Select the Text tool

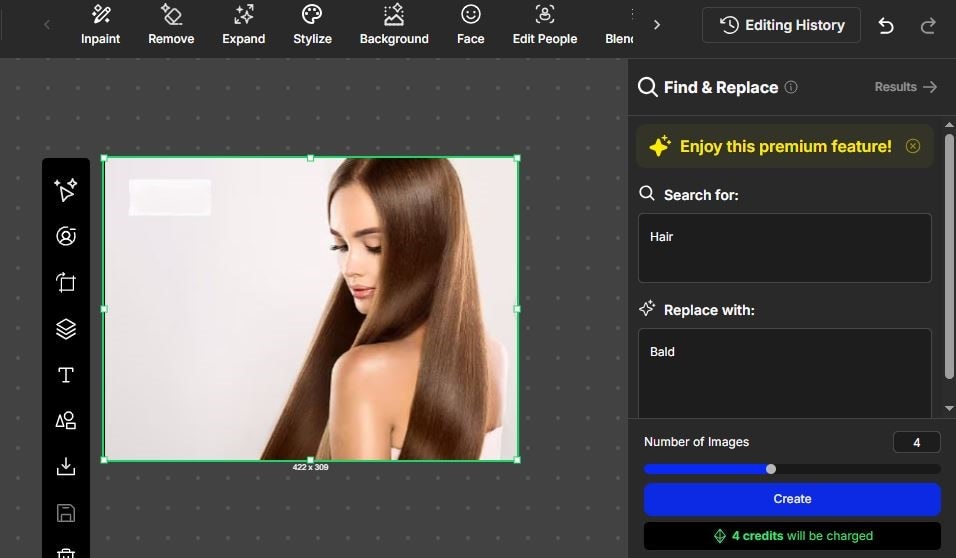point(66,375)
